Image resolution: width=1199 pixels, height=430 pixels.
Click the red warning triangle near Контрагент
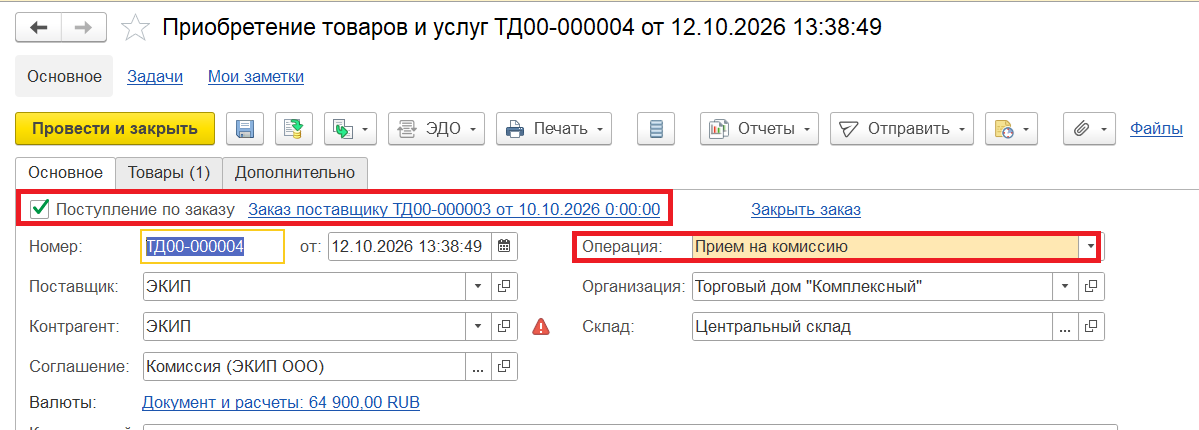pyautogui.click(x=541, y=327)
